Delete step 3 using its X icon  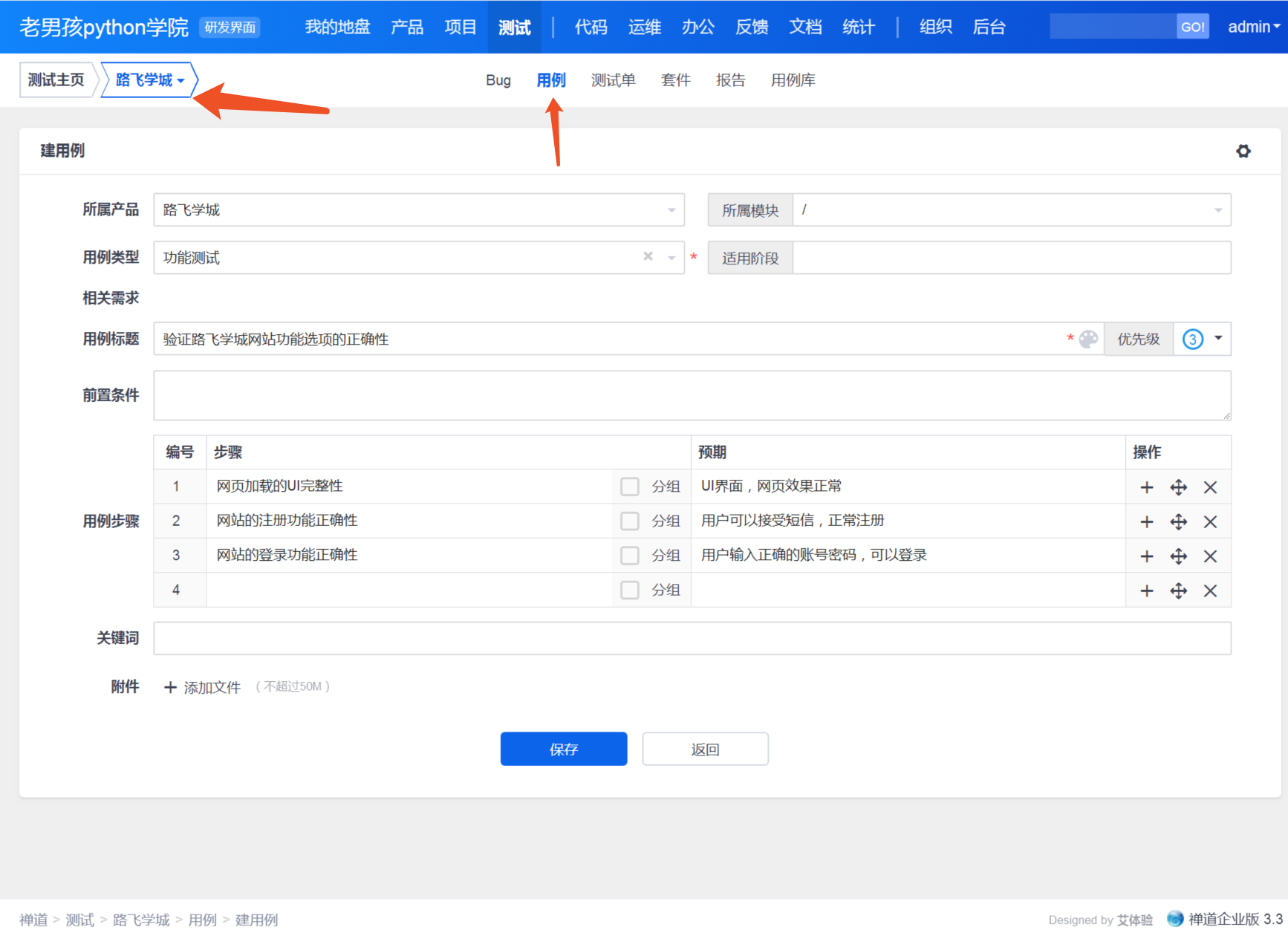[1210, 556]
